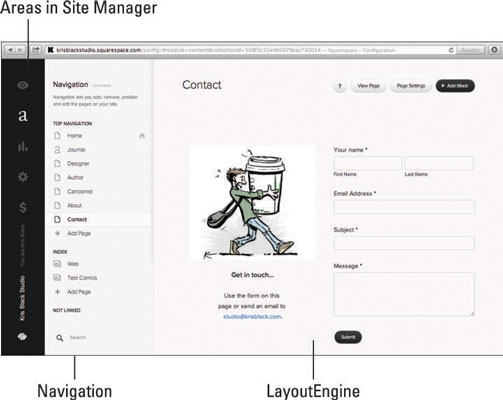Click the gallery icon next to Web
The image size is (503, 400).
point(57,264)
